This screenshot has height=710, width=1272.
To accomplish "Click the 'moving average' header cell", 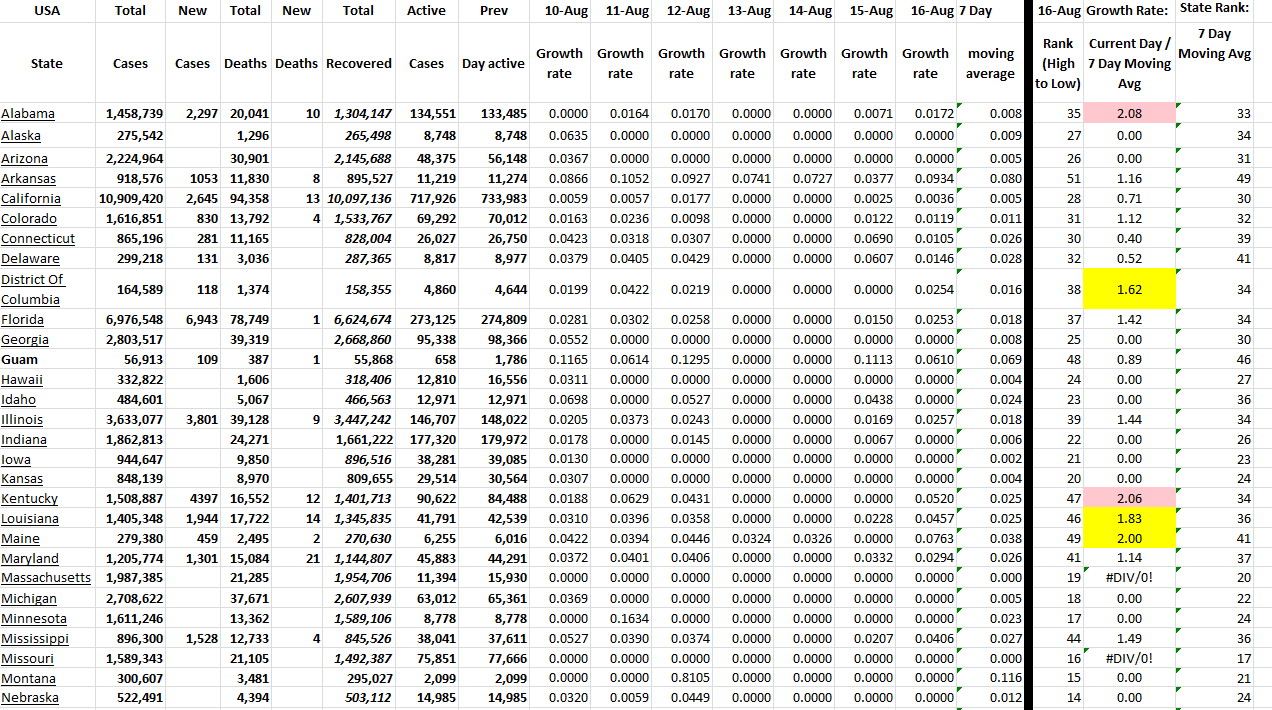I will point(990,63).
